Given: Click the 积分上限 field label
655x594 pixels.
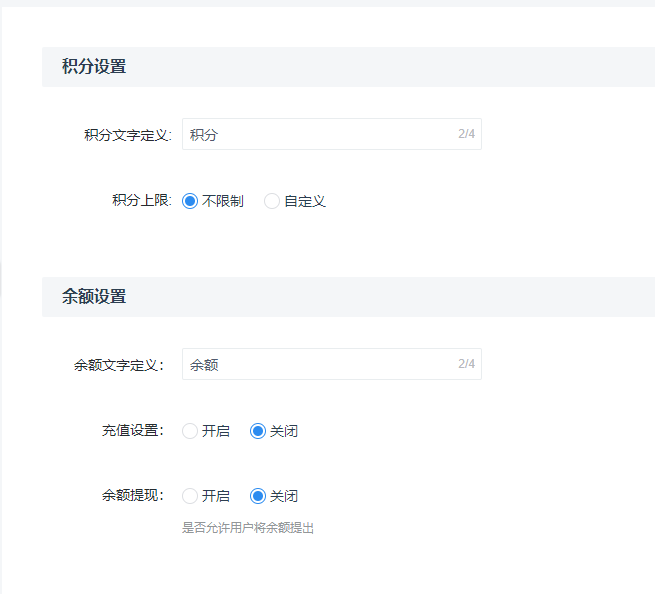Looking at the screenshot, I should (x=142, y=200).
